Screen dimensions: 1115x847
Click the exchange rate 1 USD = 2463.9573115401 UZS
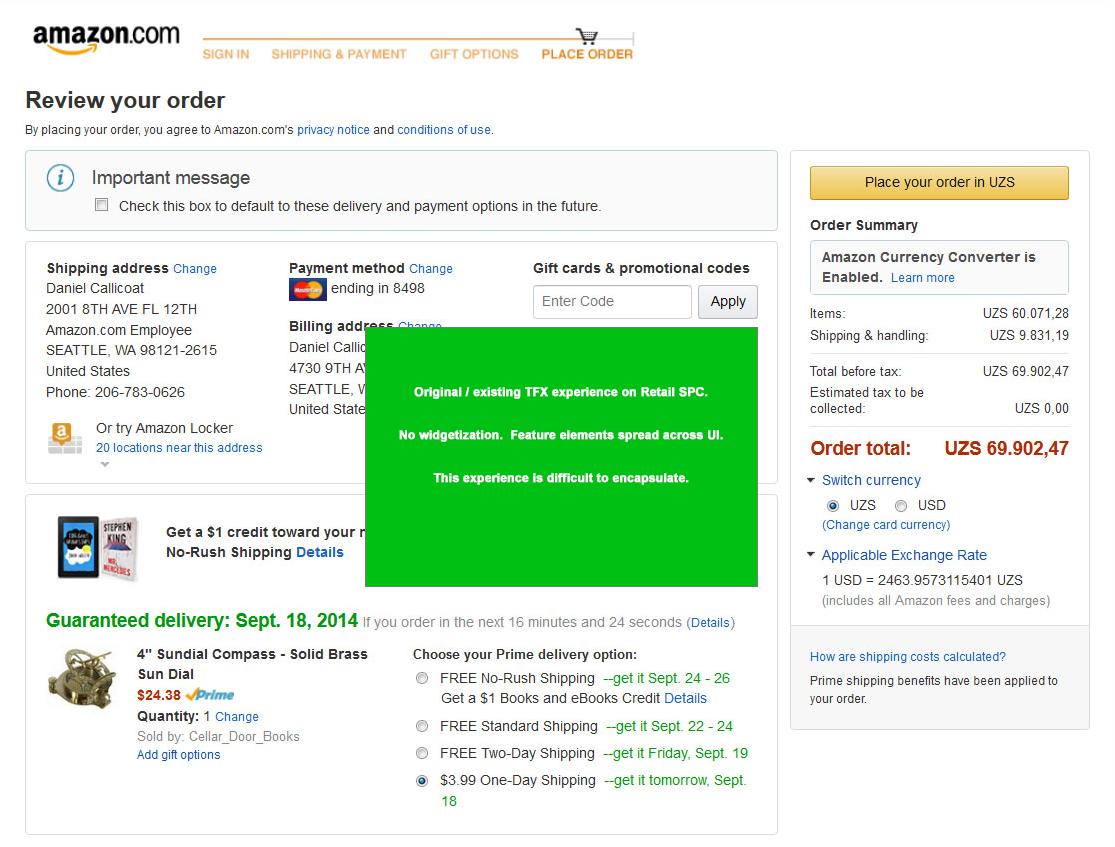click(x=922, y=580)
